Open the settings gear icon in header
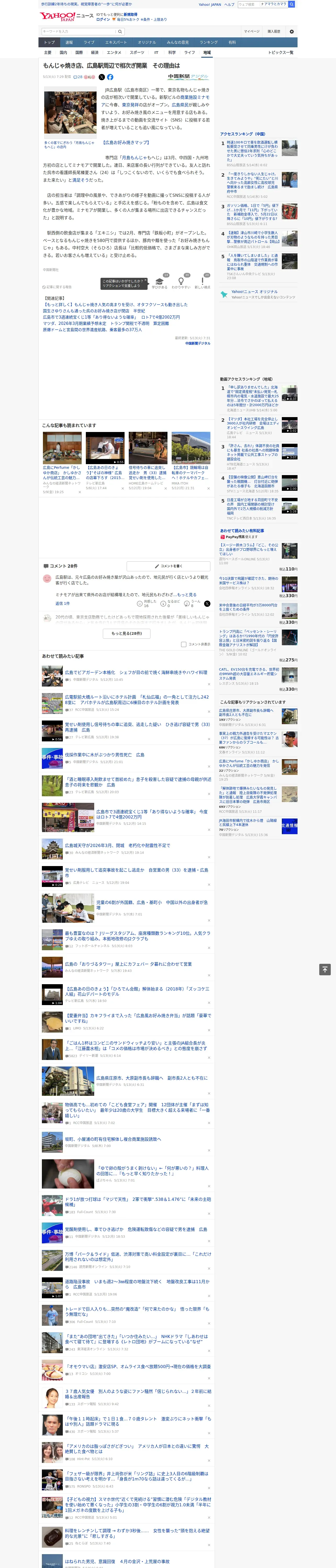 coord(291,32)
